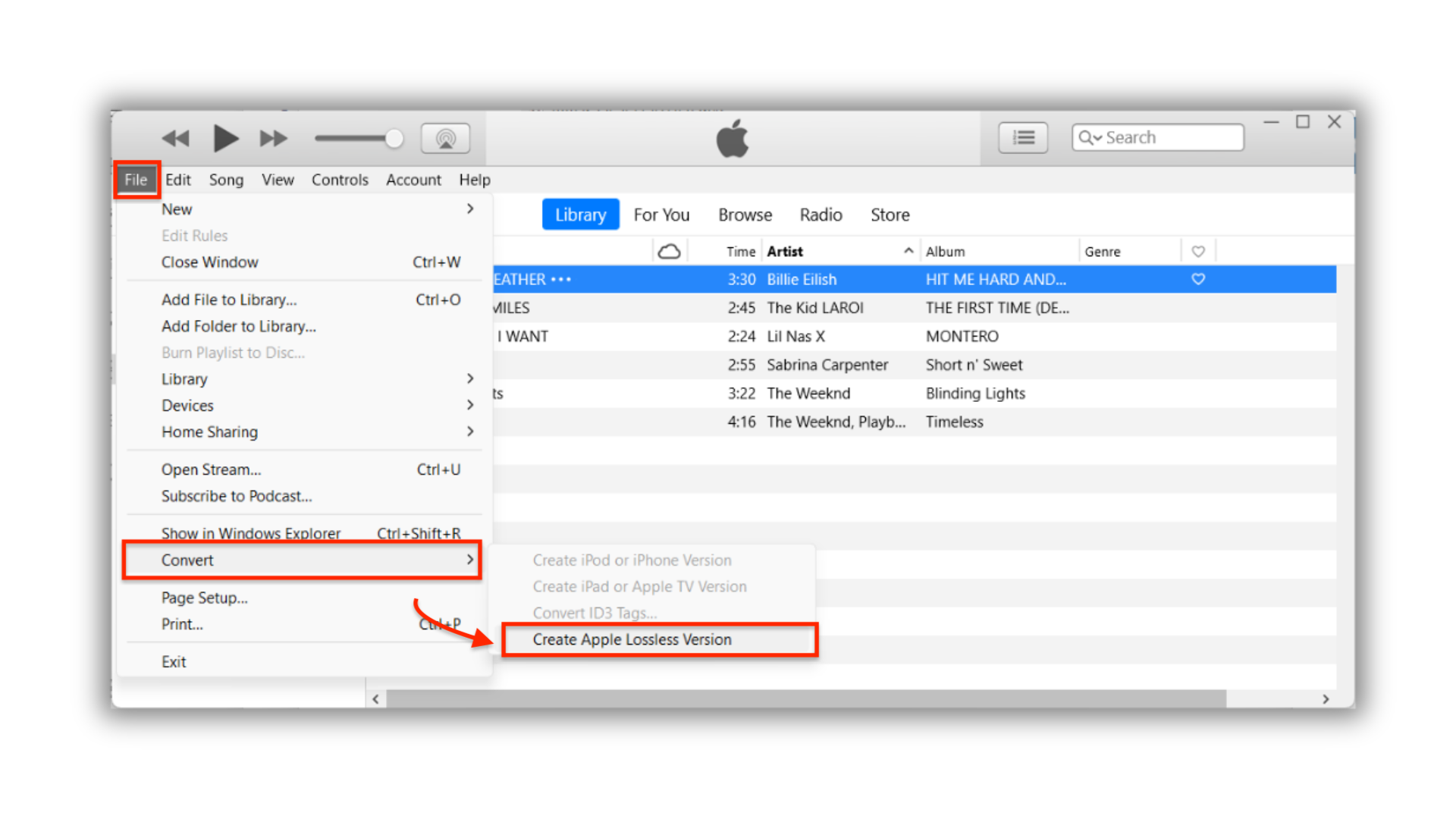Click the Play button
Image resolution: width=1456 pixels, height=819 pixels.
click(225, 138)
